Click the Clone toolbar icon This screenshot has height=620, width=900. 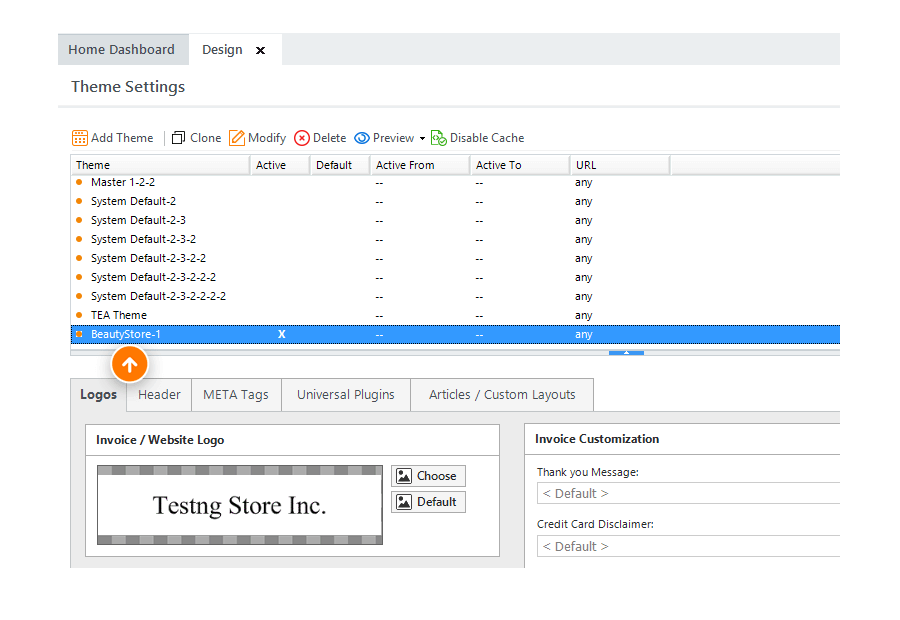[x=179, y=138]
